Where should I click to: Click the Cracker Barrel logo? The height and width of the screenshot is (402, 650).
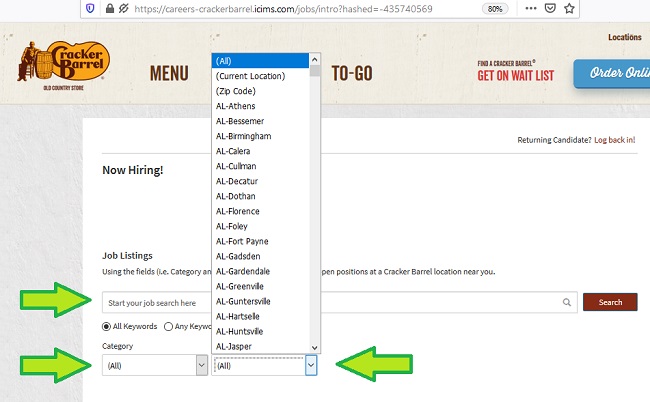[x=63, y=65]
